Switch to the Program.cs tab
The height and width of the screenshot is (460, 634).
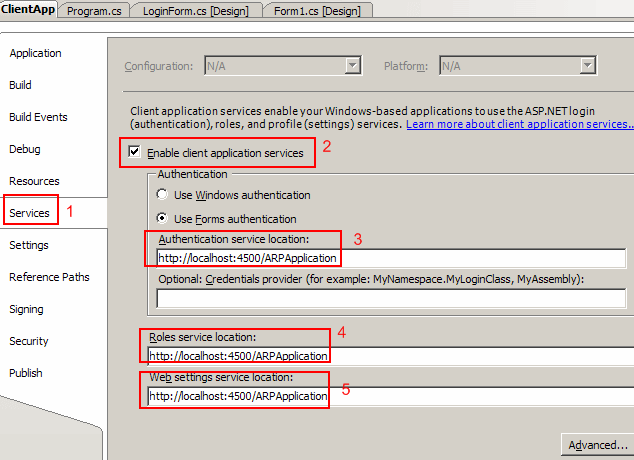click(x=95, y=10)
